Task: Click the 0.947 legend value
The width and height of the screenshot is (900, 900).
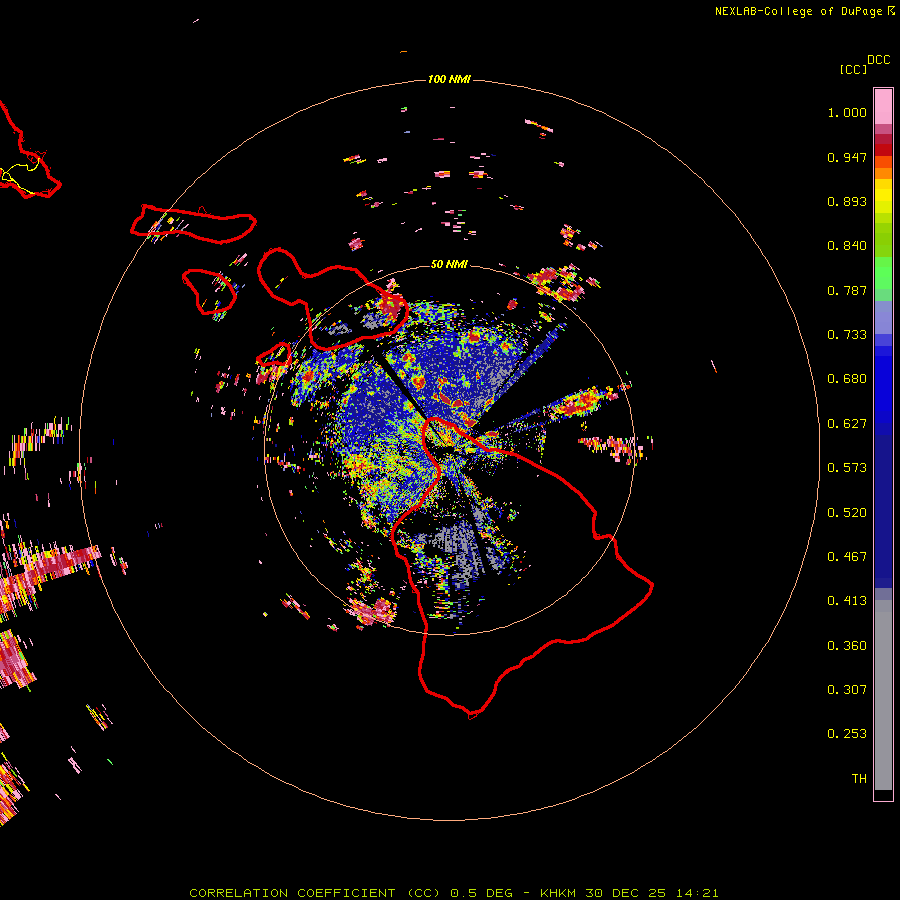Action: click(847, 157)
